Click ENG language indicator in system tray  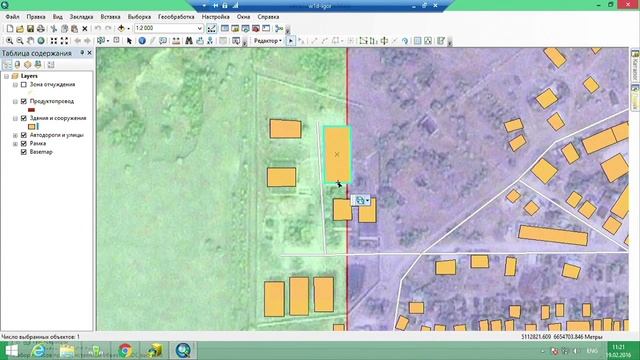(592, 351)
